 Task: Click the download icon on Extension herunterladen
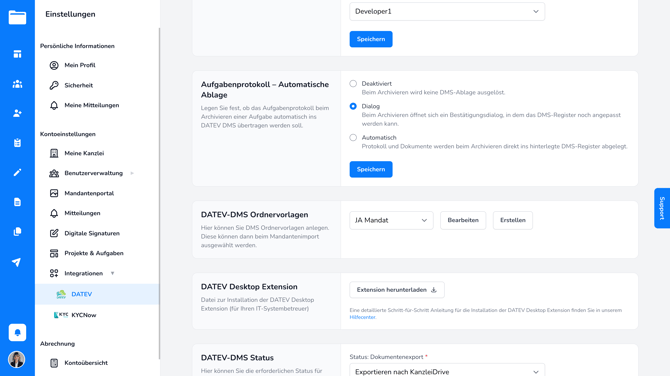pyautogui.click(x=434, y=290)
